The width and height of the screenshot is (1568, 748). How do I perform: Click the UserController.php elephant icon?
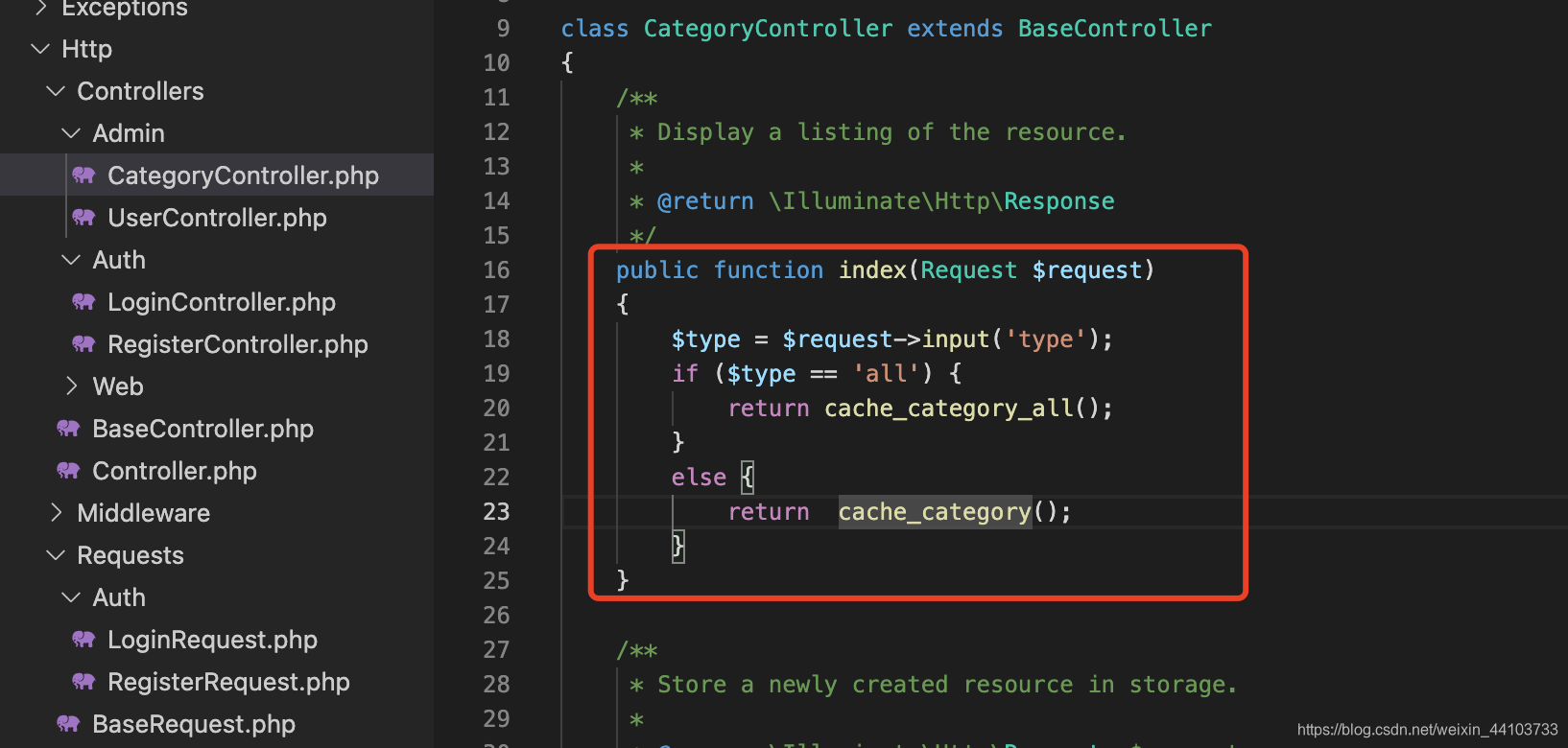(83, 217)
